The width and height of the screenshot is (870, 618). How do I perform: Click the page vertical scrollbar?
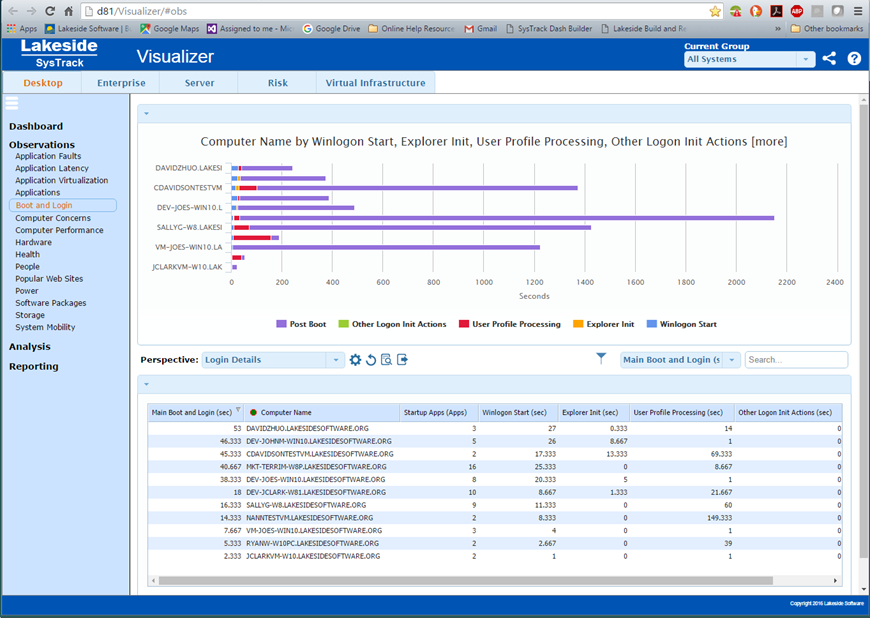click(863, 333)
